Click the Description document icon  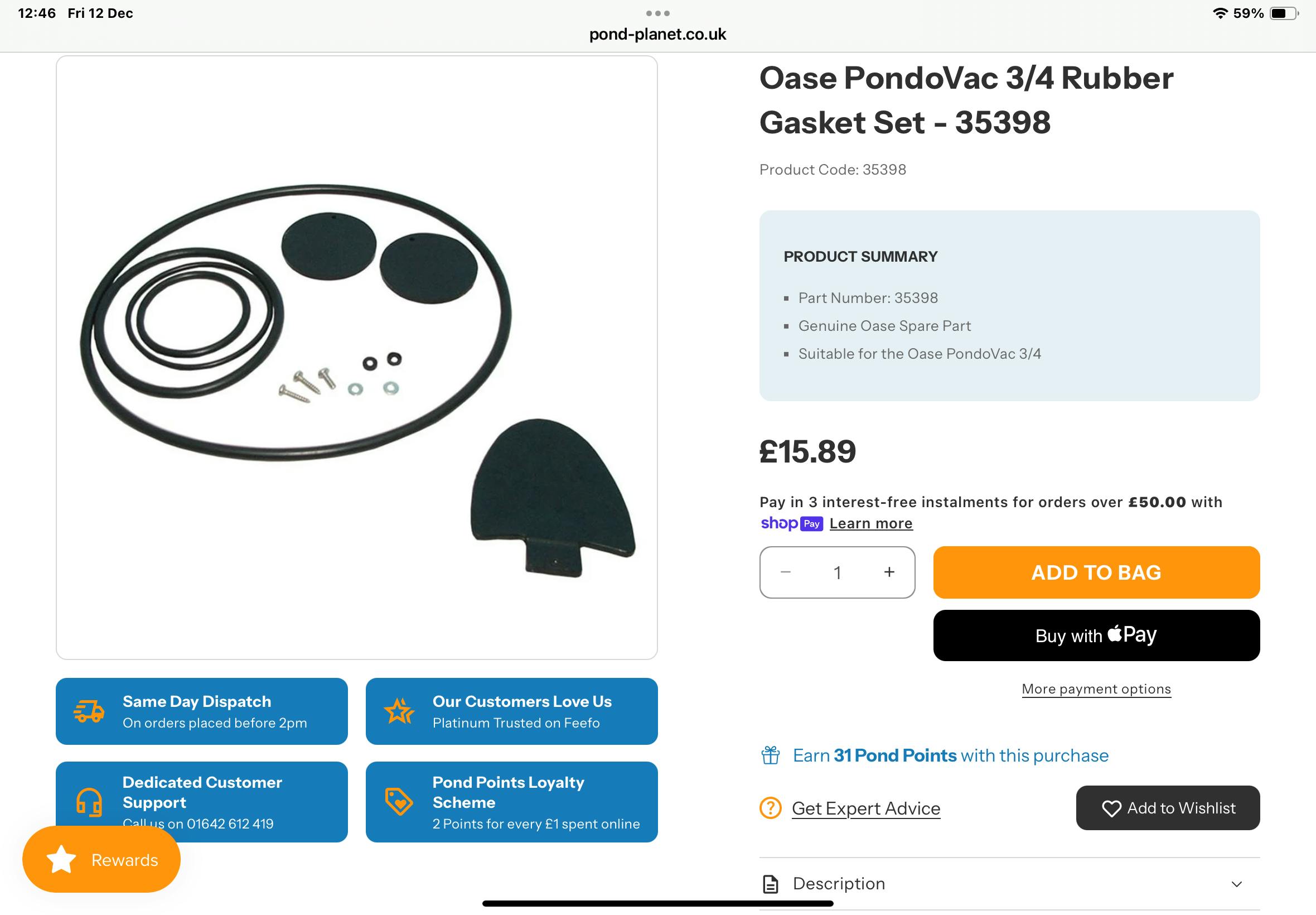[771, 884]
